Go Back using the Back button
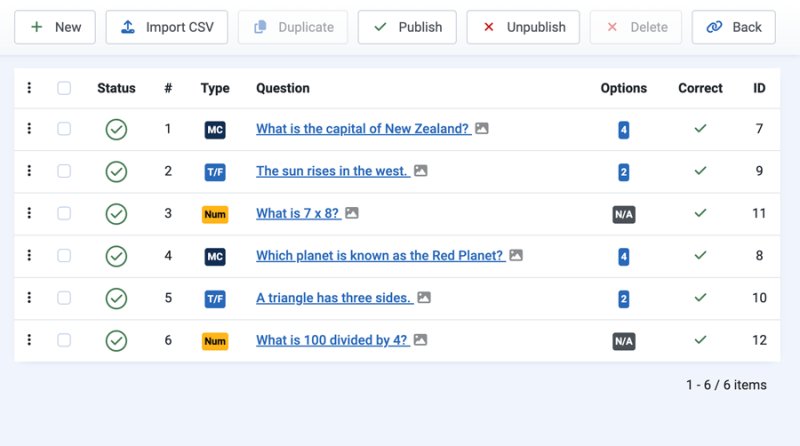This screenshot has width=800, height=446. (734, 27)
